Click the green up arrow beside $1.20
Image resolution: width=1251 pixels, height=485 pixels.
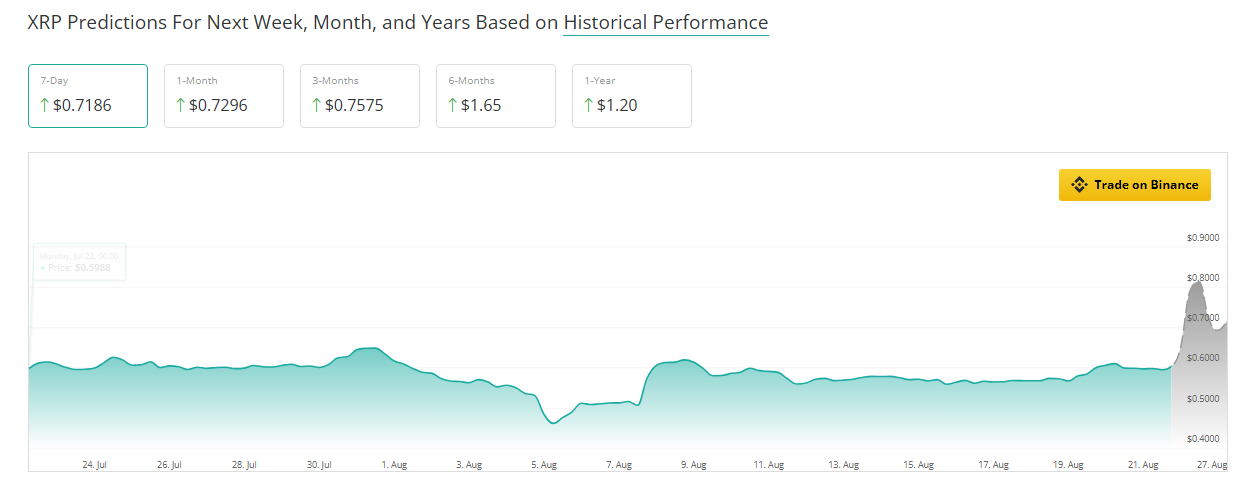tap(588, 105)
